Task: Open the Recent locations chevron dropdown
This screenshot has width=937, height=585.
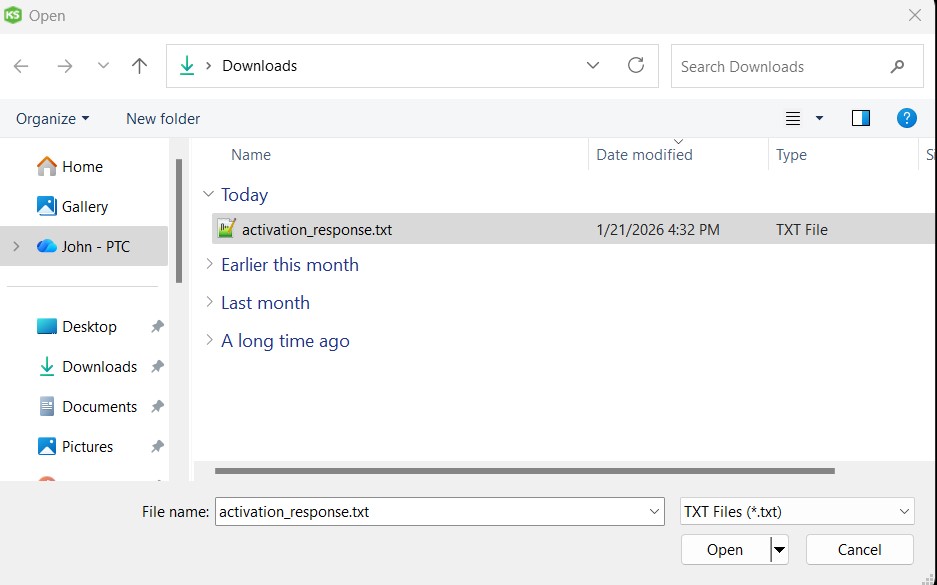Action: point(103,66)
